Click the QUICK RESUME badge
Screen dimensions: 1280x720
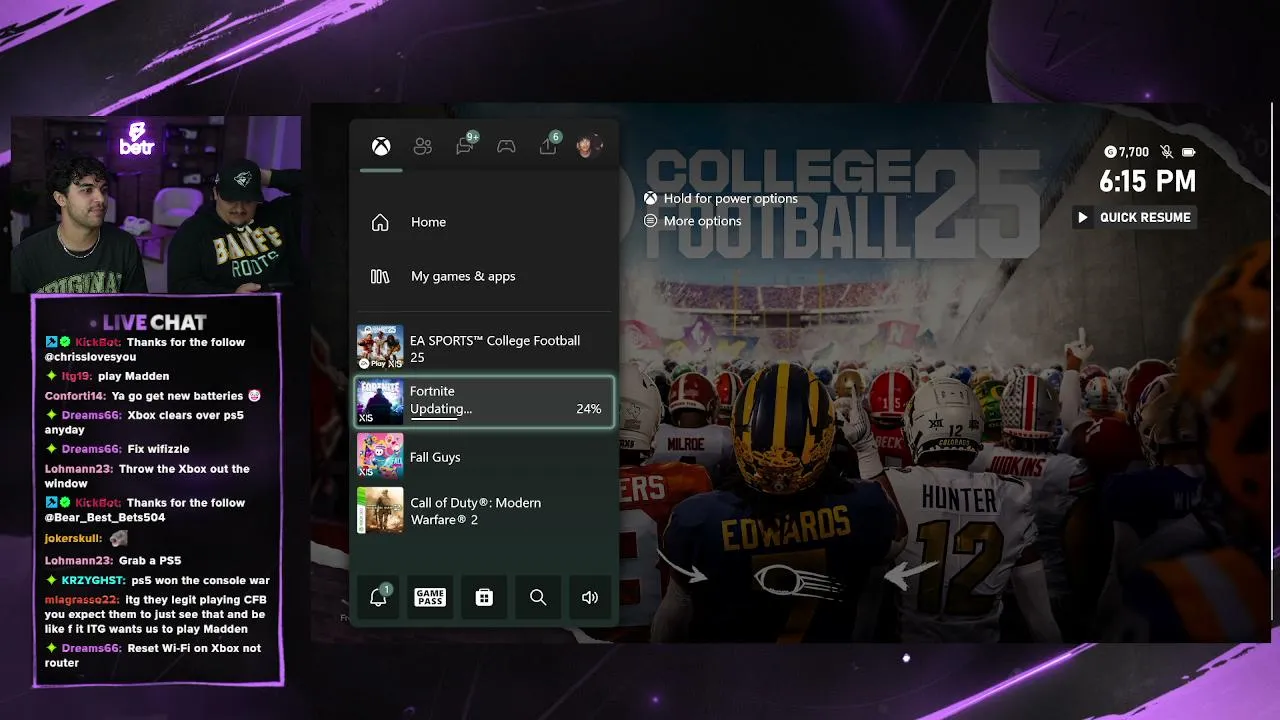[1133, 217]
